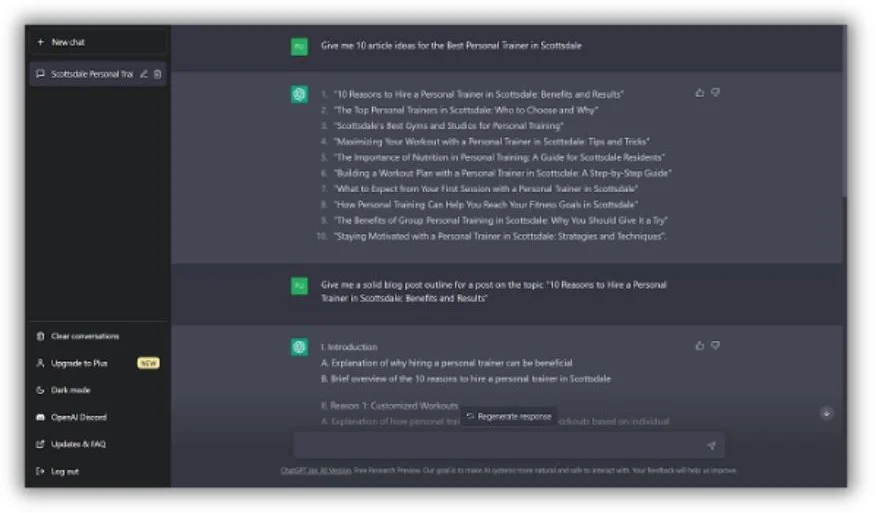
Task: Click 'Brief overview of the 10 reasons' line
Action: point(466,379)
